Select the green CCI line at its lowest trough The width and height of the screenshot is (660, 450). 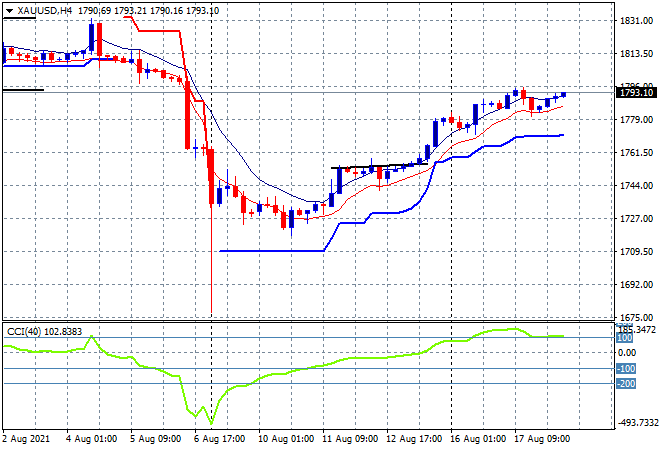tap(211, 423)
